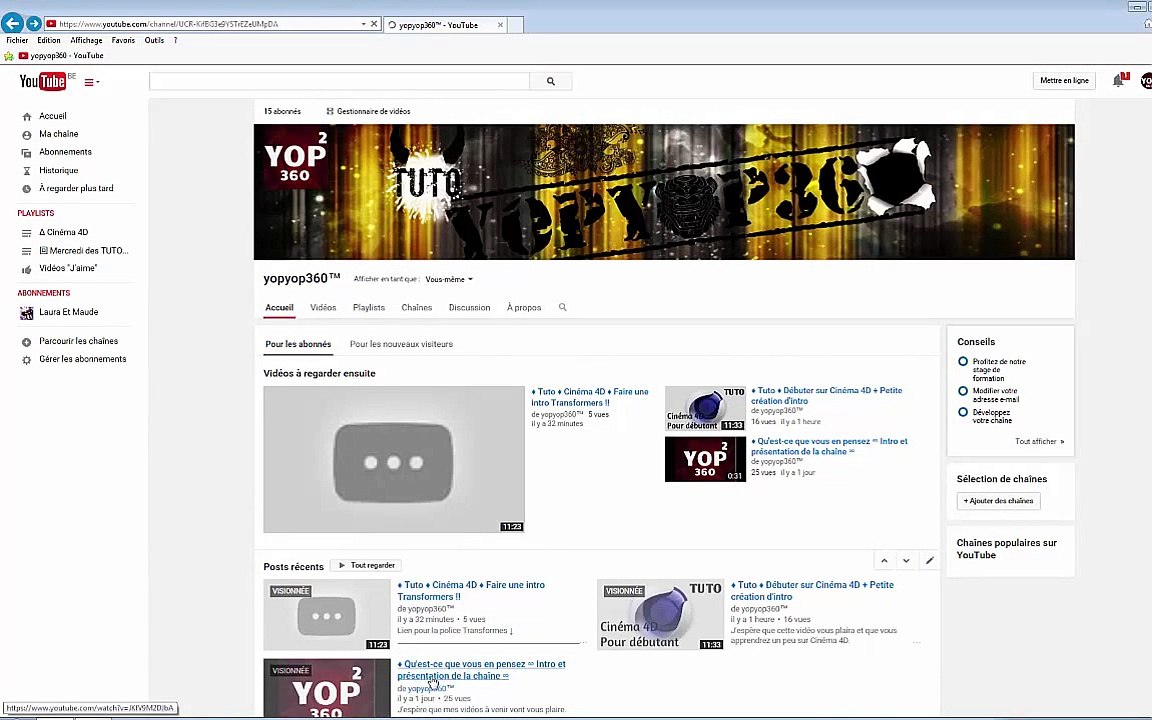Expand Tout afficher in Conseils
This screenshot has height=720, width=1152.
(x=1039, y=442)
